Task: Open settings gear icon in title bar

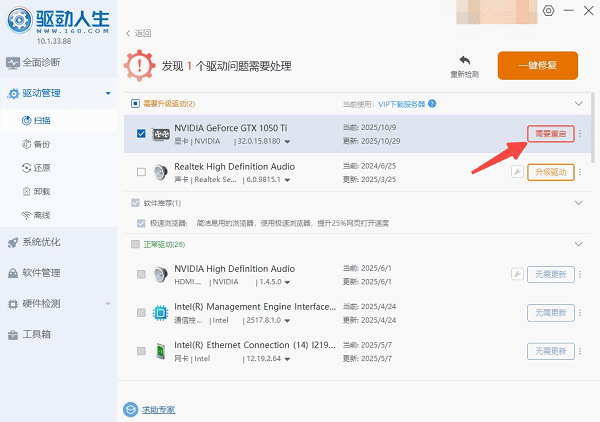Action: [547, 10]
